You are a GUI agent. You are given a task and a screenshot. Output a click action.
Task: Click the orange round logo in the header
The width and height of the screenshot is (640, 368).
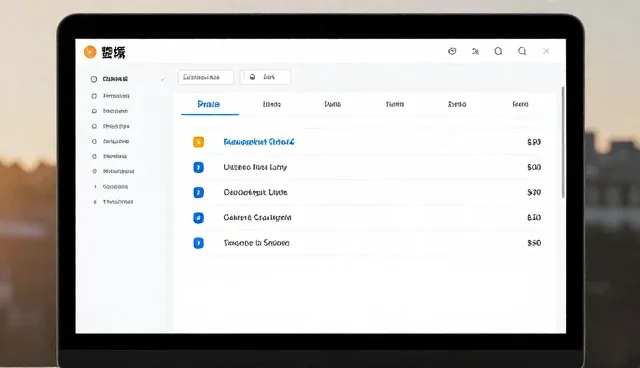click(90, 52)
